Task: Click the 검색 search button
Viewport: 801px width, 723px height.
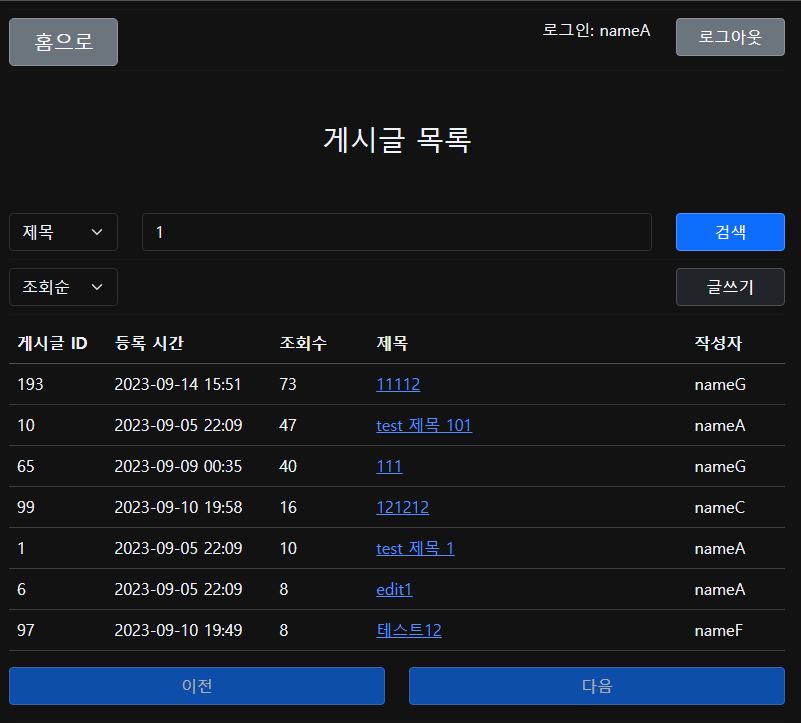Action: 730,232
